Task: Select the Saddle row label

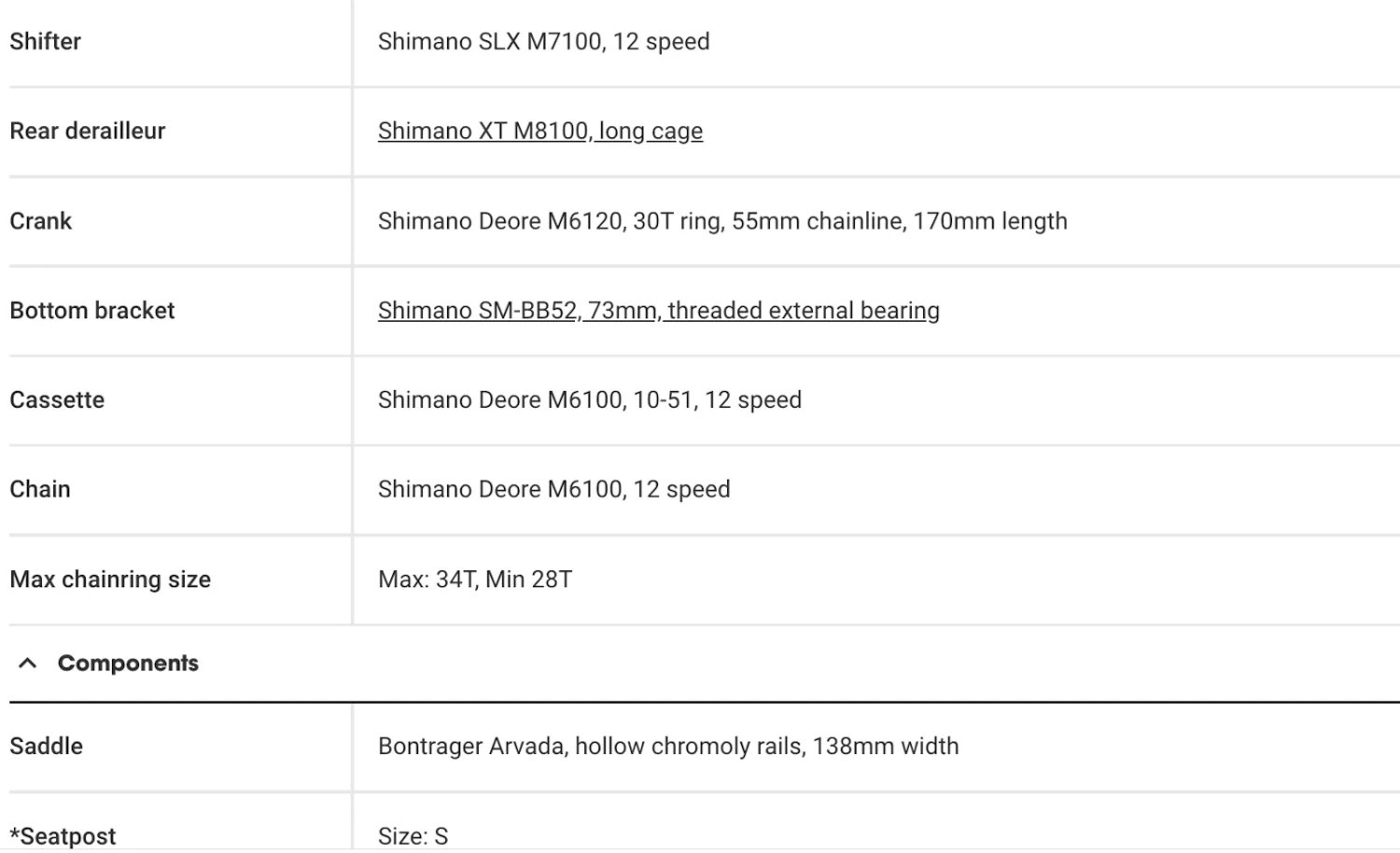Action: pos(46,747)
